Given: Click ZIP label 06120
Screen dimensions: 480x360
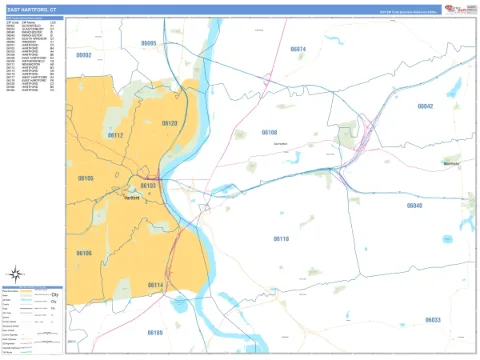Looking at the screenshot, I should pos(169,123).
